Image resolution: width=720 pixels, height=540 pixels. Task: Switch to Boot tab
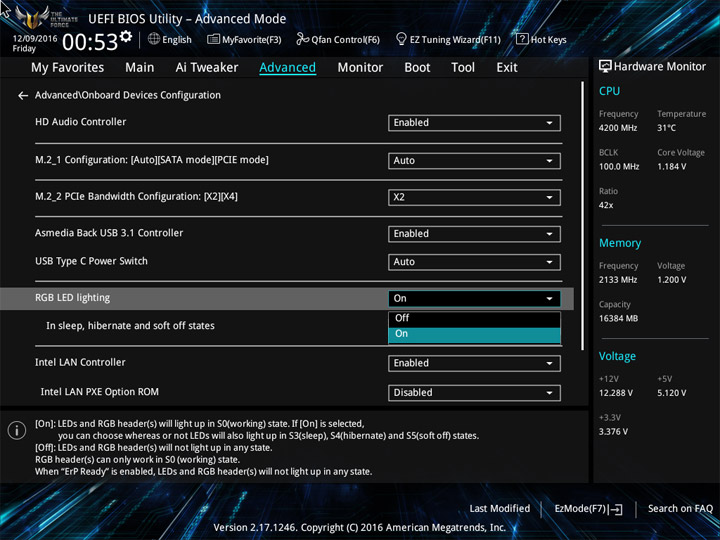[x=417, y=68]
